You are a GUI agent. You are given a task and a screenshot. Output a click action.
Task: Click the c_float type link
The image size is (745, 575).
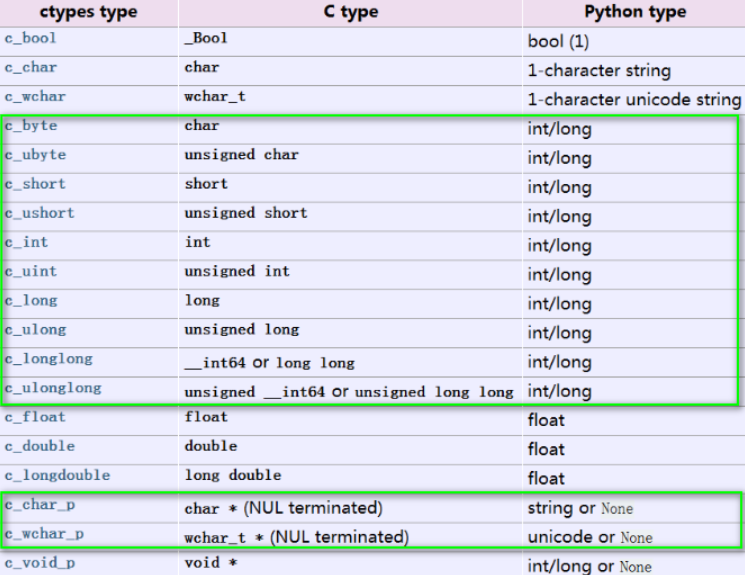[x=32, y=418]
